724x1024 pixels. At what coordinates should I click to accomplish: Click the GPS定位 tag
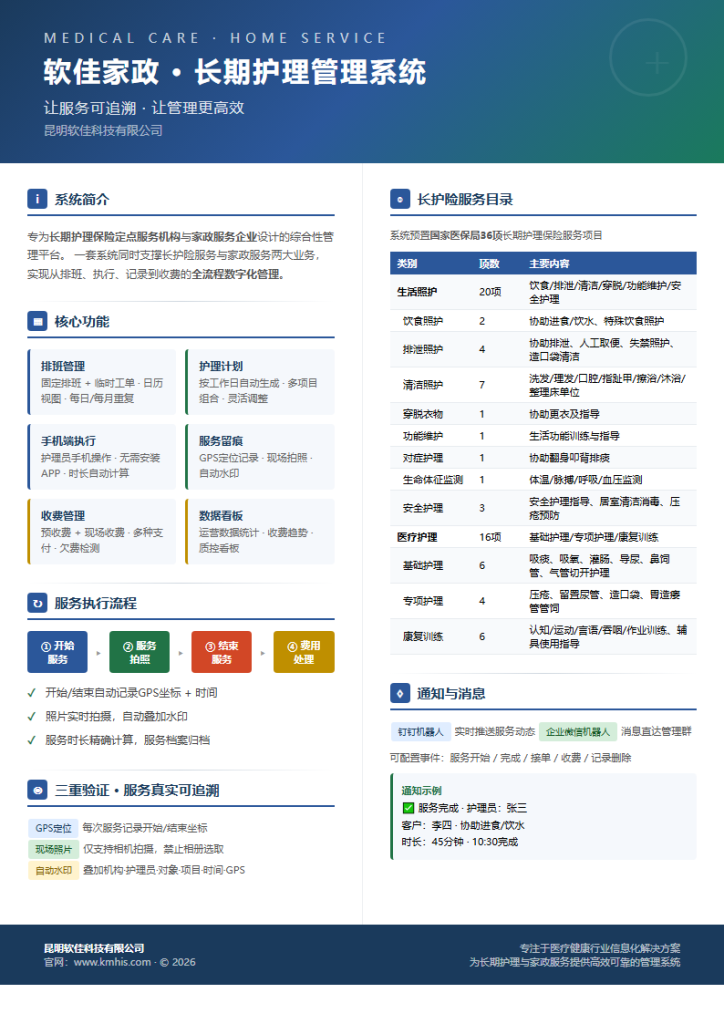click(x=53, y=828)
